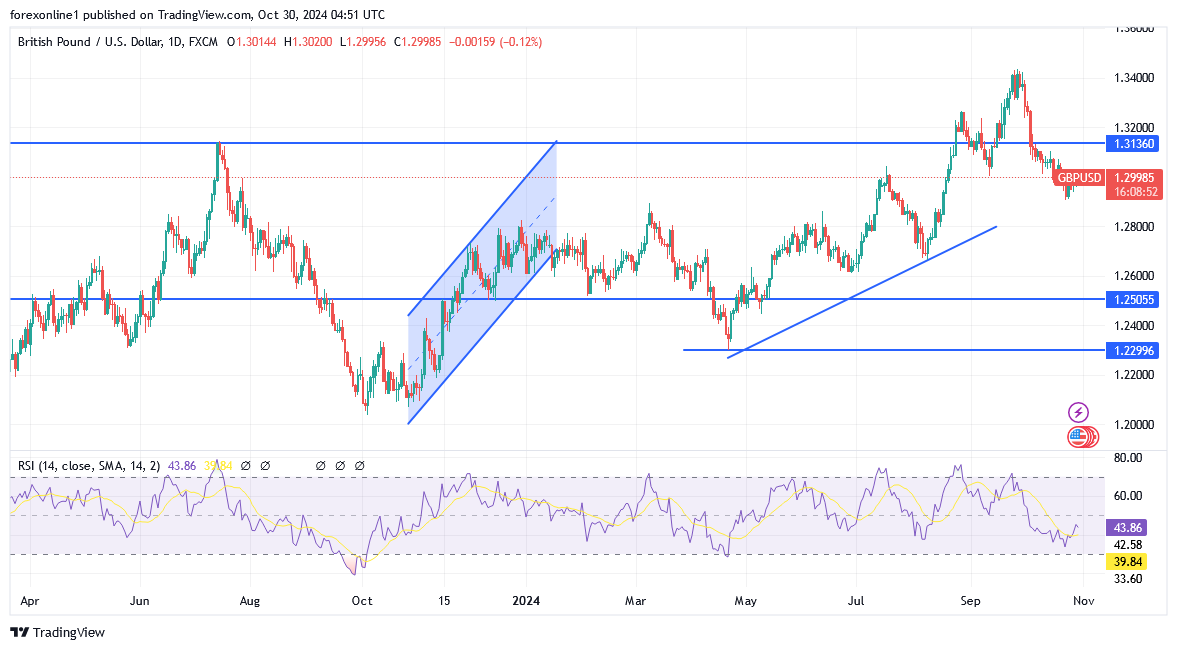Click the purple RSI value 43.86 in legend
1177x650 pixels.
(182, 466)
